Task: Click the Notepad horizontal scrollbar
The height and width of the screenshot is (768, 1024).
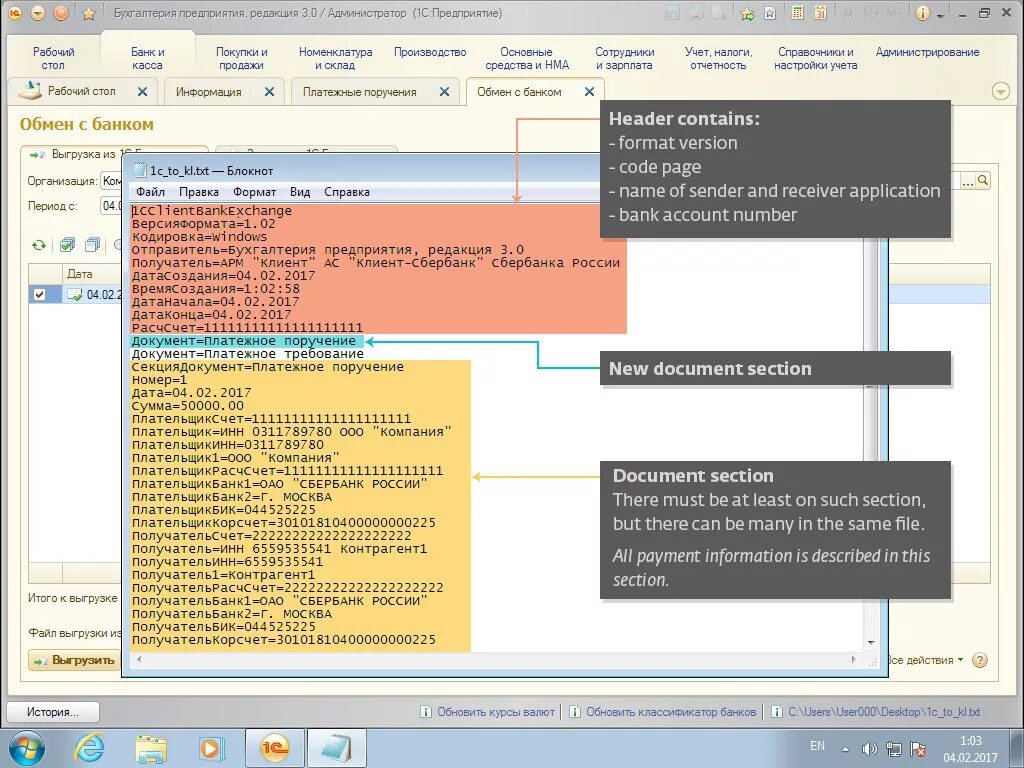Action: click(496, 660)
